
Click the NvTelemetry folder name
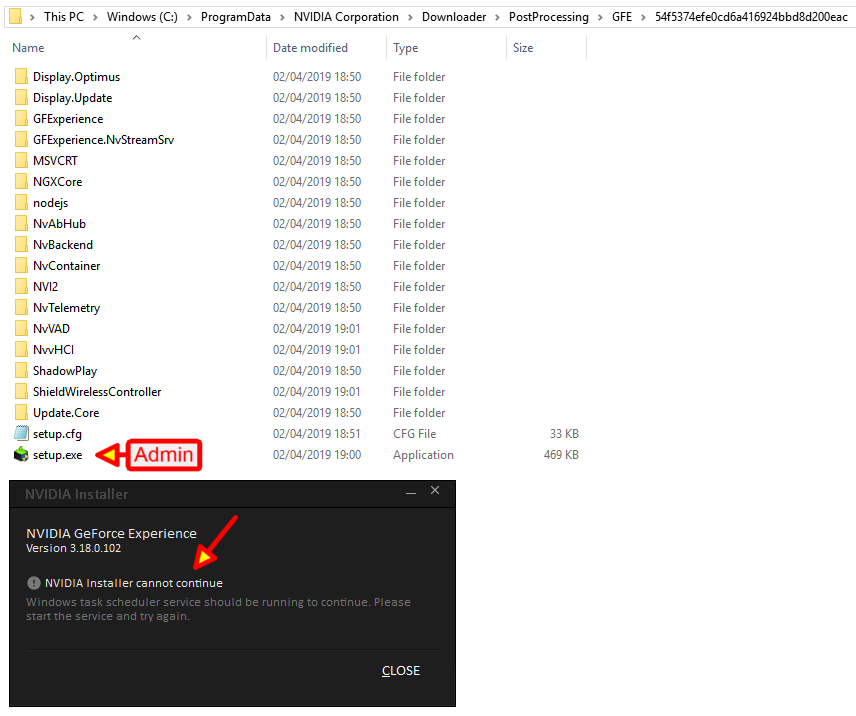click(x=67, y=308)
